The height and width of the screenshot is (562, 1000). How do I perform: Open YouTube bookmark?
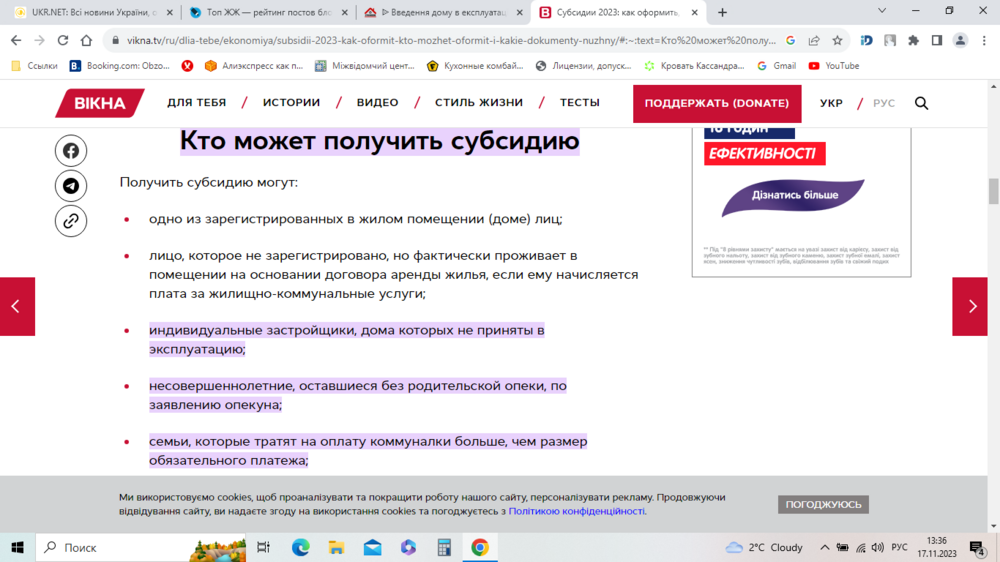point(834,66)
